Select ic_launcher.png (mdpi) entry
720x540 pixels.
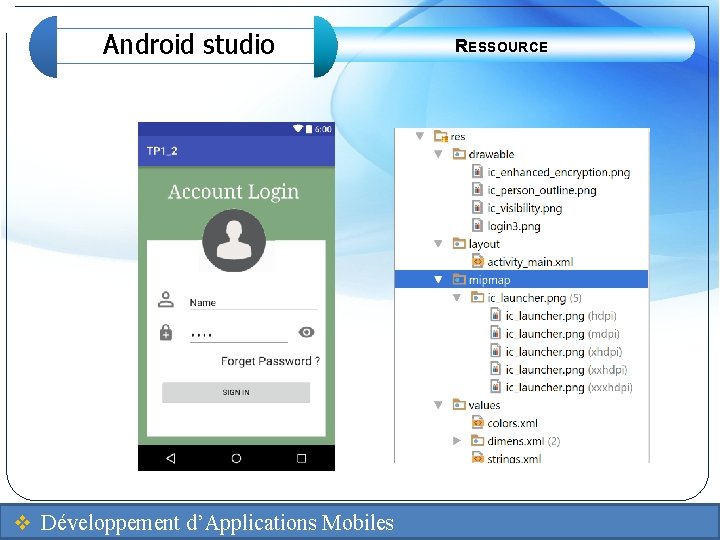(562, 334)
